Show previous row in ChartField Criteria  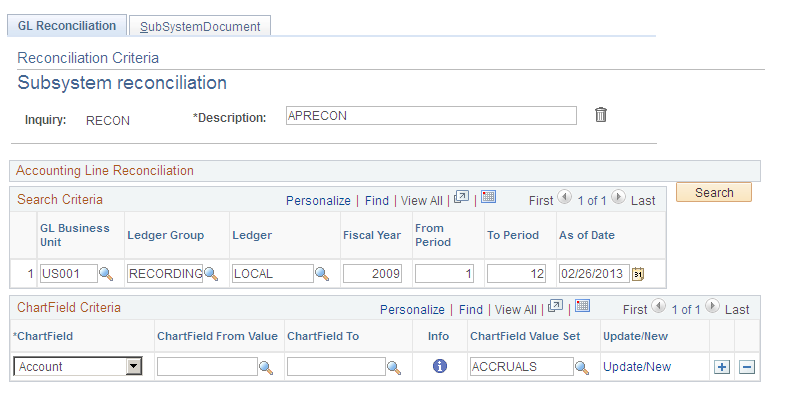point(659,306)
